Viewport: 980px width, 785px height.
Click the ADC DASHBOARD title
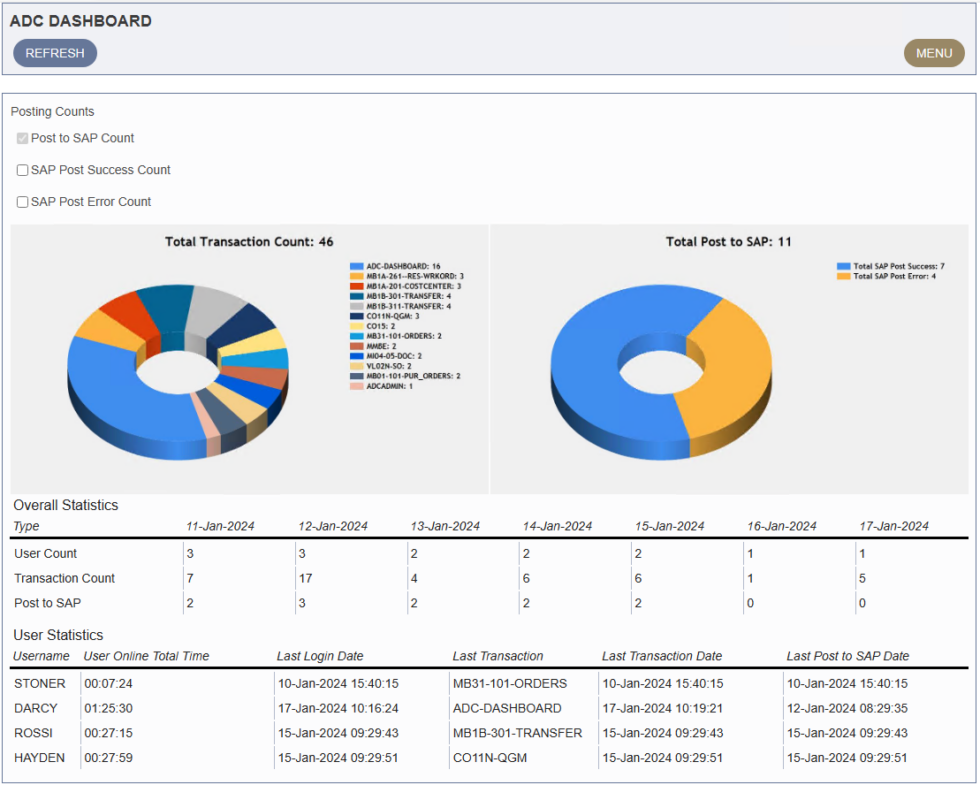click(x=82, y=20)
